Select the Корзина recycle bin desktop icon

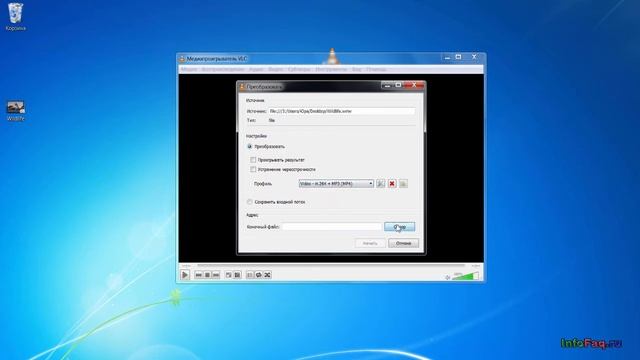point(16,17)
